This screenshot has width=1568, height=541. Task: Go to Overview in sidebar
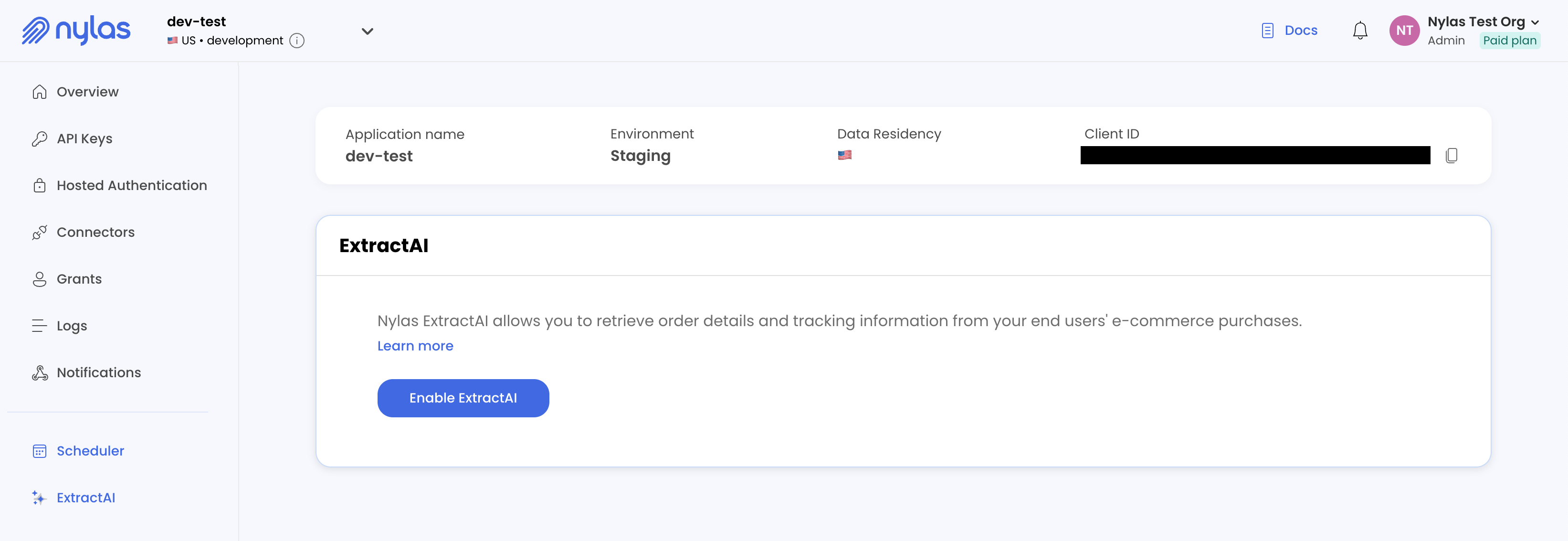(x=87, y=92)
